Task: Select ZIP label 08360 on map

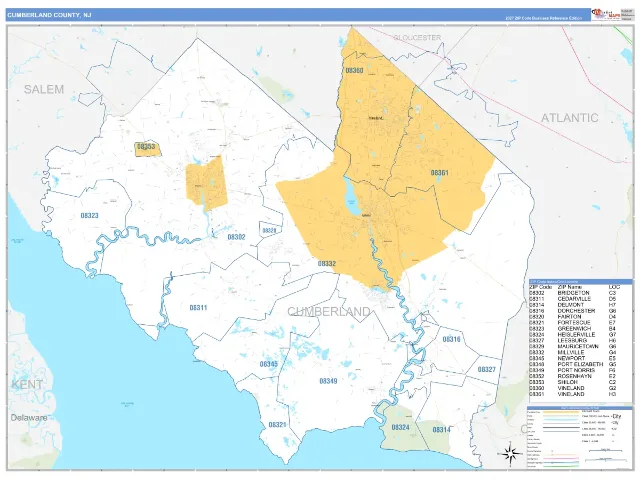Action: (x=354, y=70)
